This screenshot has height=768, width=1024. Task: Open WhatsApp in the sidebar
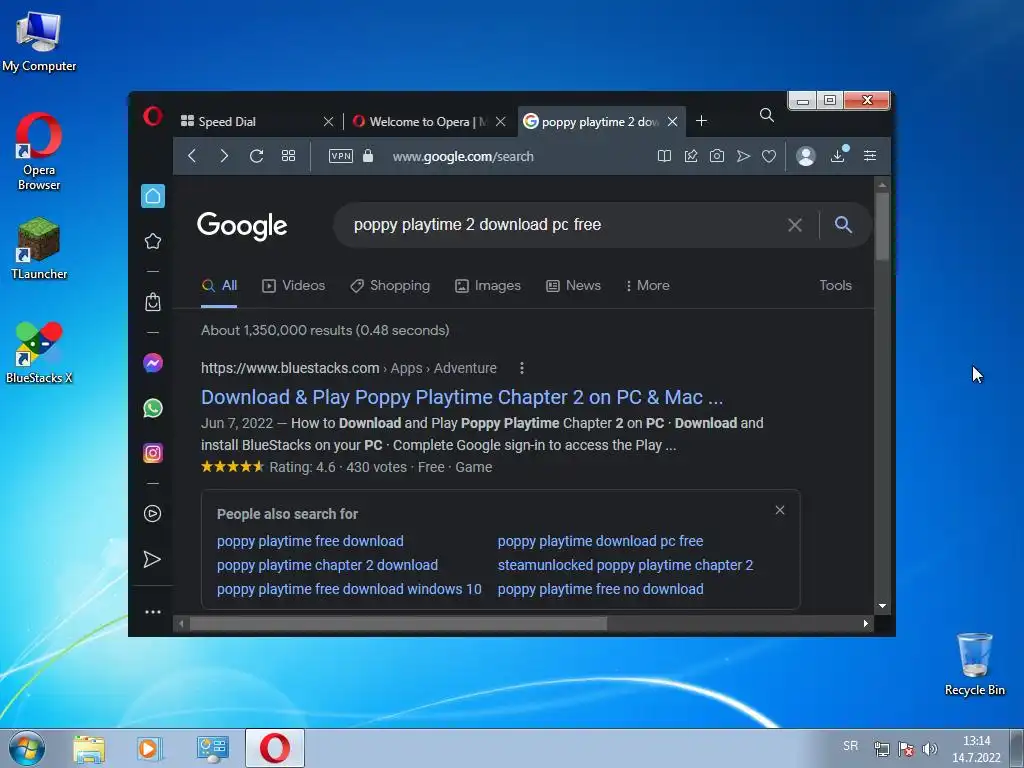tap(153, 408)
